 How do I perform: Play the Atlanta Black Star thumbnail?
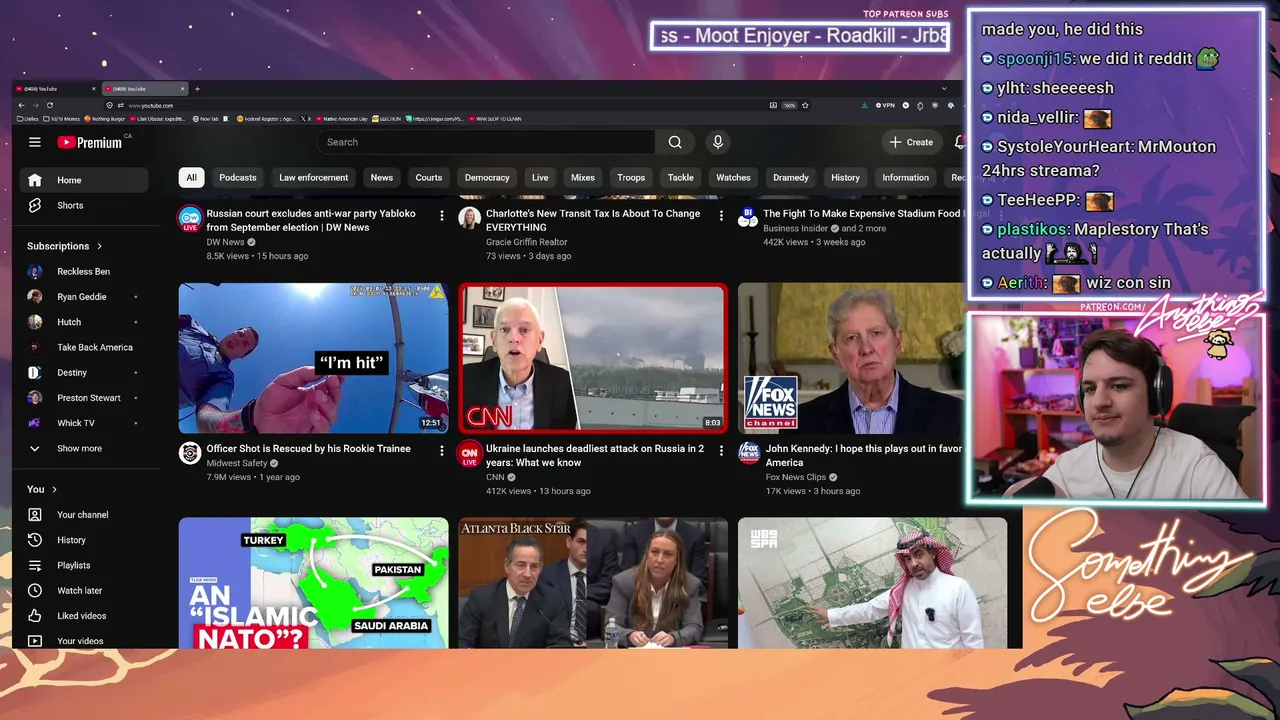point(593,583)
